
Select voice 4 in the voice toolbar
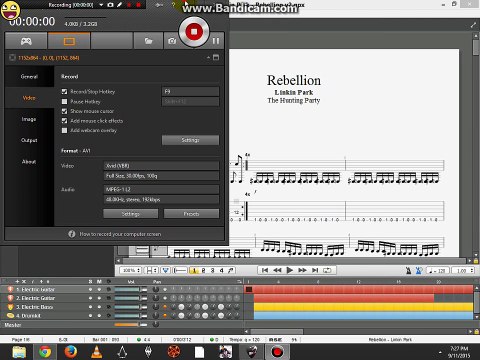(221, 270)
